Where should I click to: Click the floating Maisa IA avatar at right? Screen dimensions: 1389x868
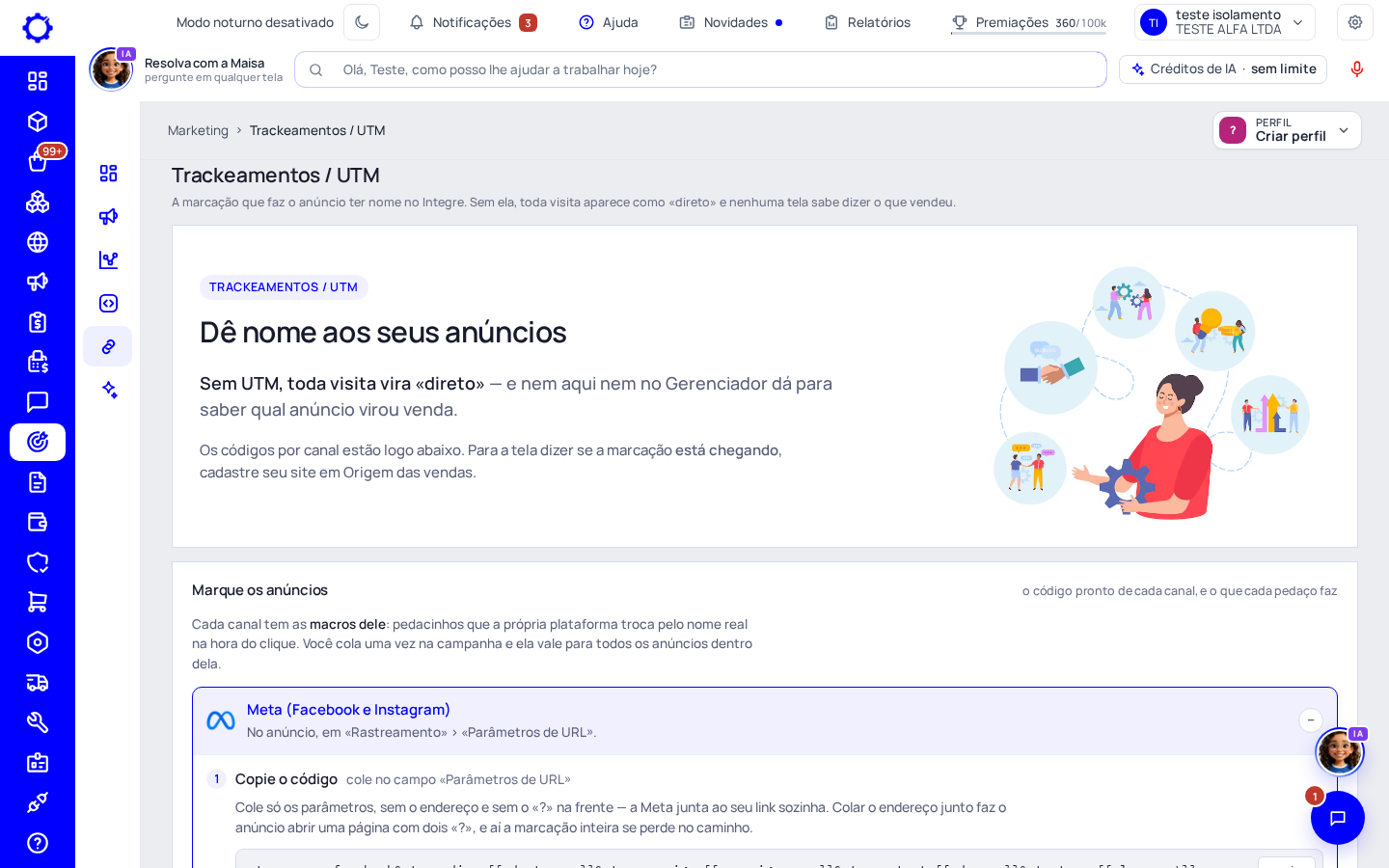[1340, 751]
